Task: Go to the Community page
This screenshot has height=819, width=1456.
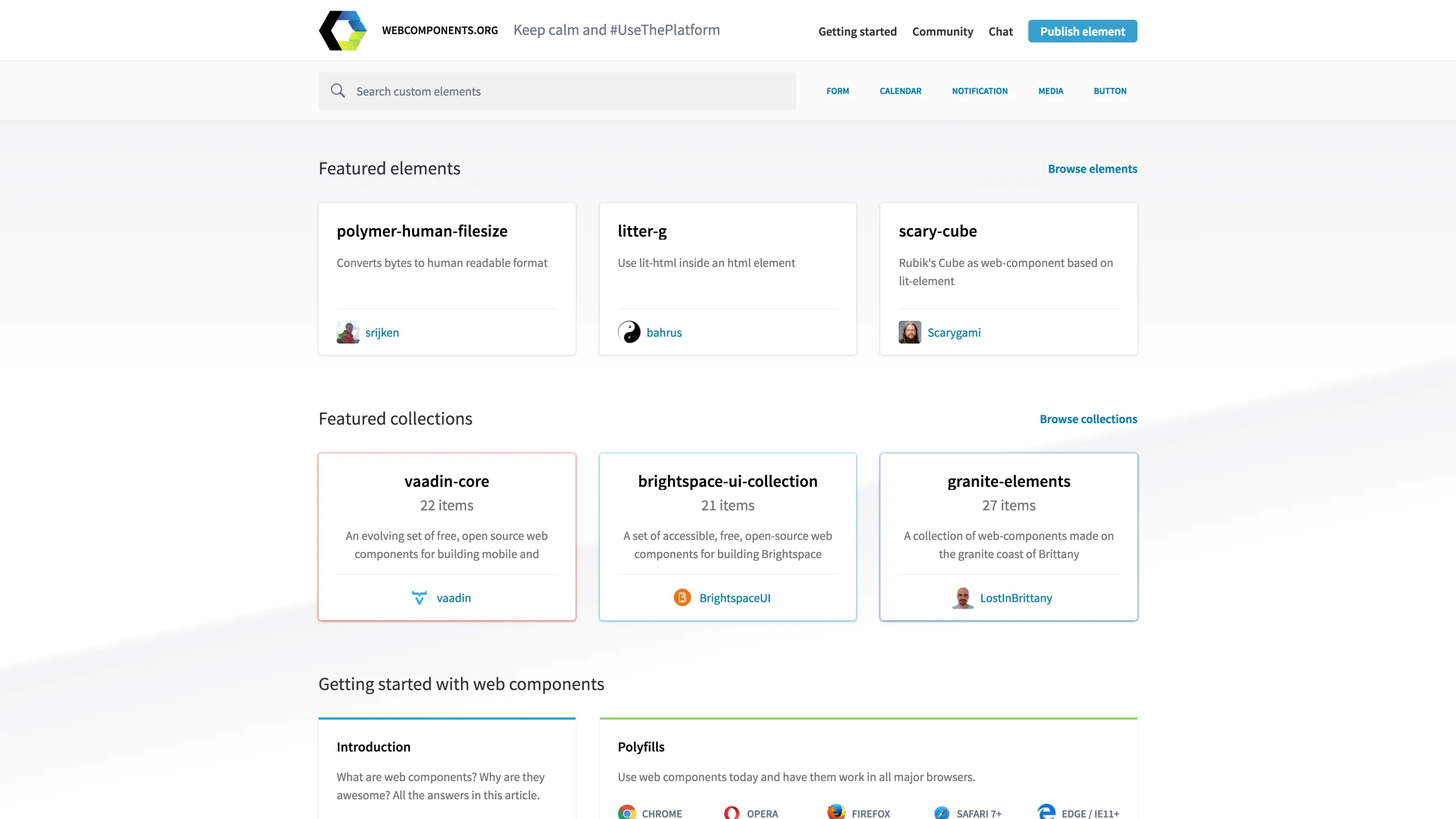Action: click(942, 31)
